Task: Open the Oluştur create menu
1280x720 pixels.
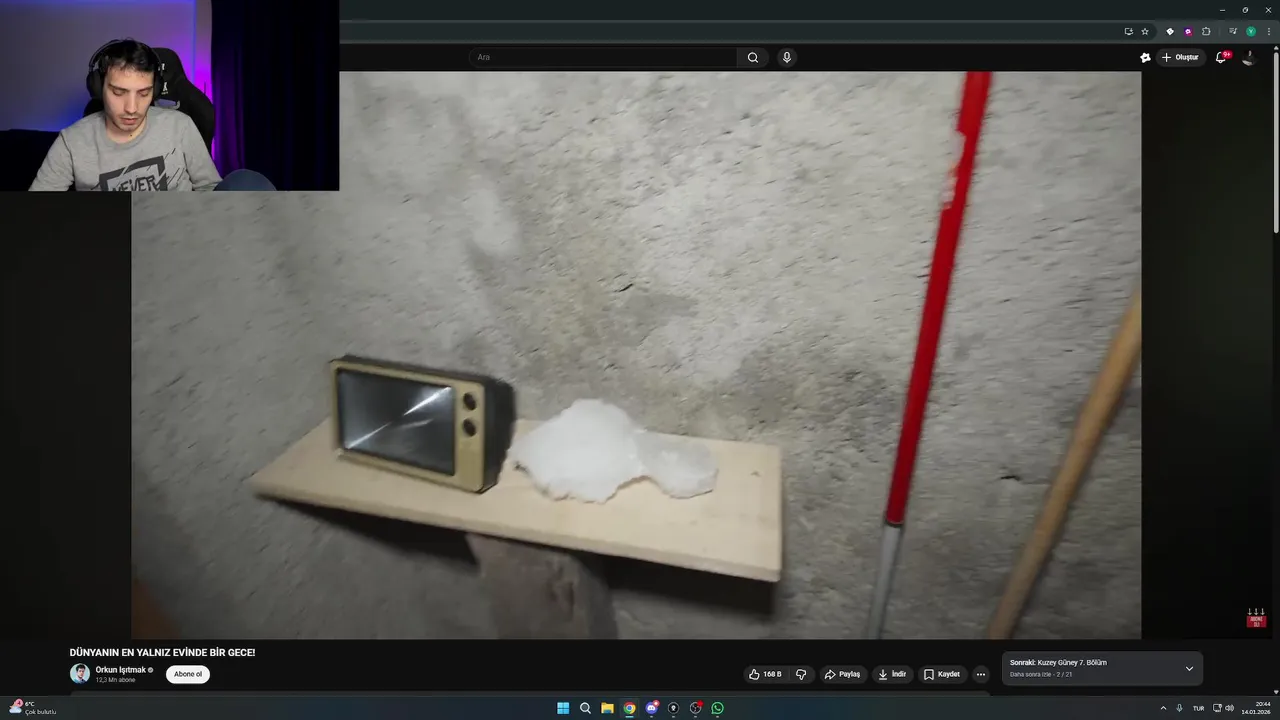Action: point(1181,57)
